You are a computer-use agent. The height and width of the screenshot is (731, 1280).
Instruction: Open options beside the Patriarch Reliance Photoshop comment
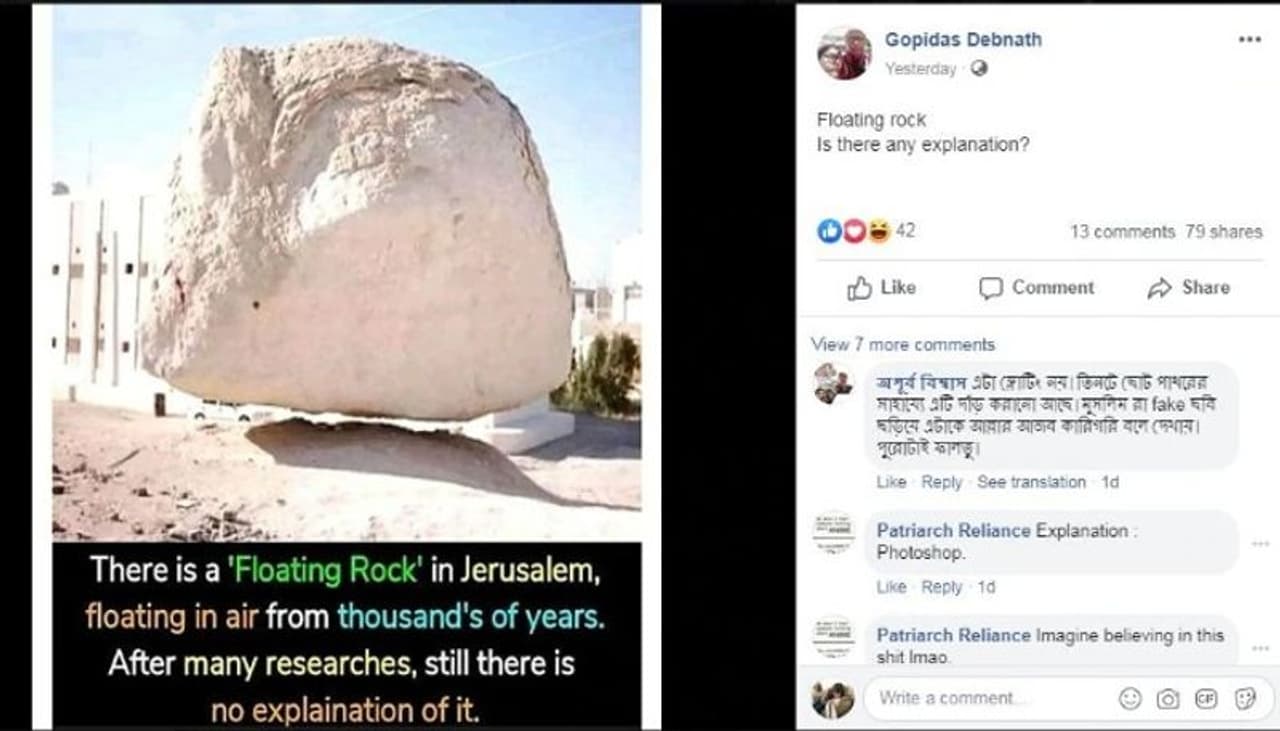[1260, 543]
